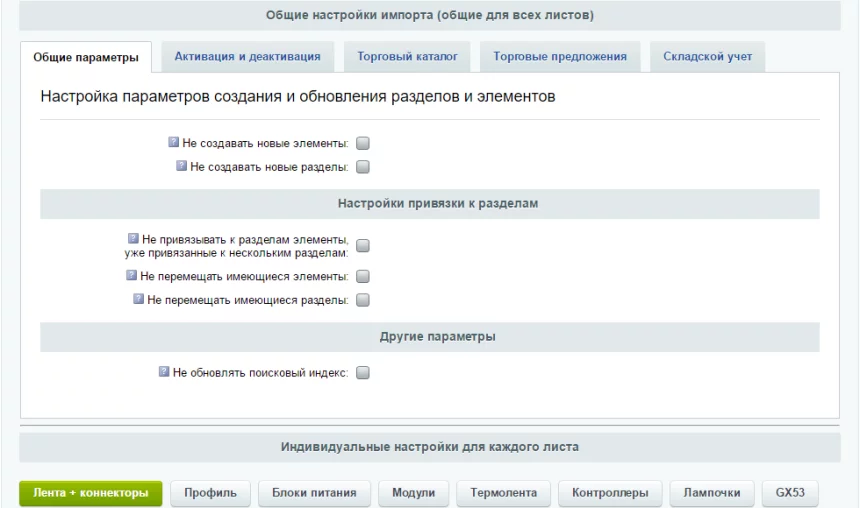Select the 'Торговые предложения' tab
The height and width of the screenshot is (508, 860).
pos(560,57)
